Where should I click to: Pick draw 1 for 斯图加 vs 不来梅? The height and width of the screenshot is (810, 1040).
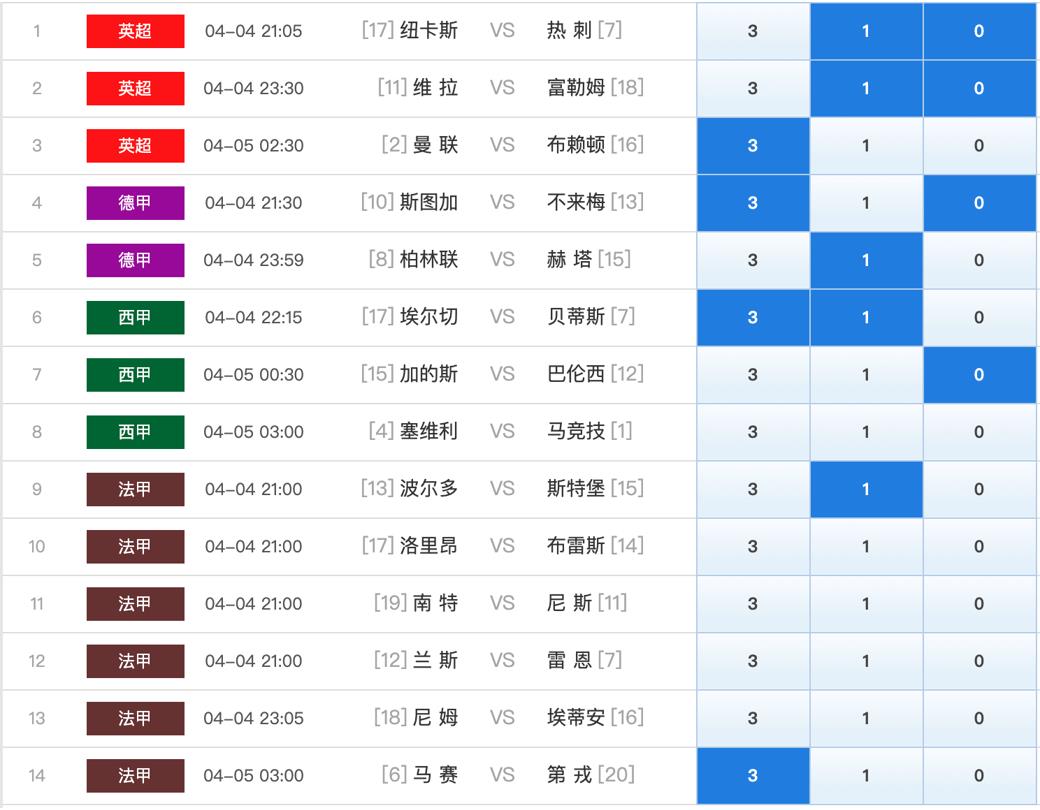click(866, 203)
